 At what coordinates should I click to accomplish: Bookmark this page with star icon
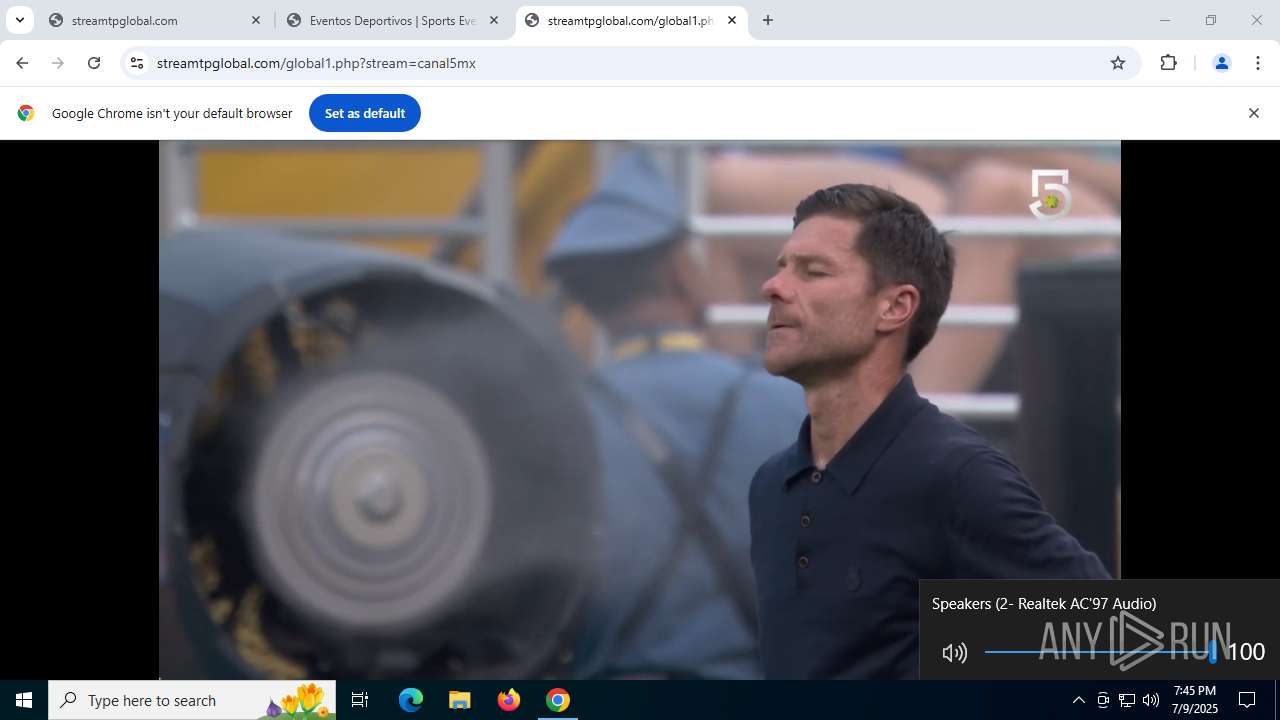[1118, 63]
